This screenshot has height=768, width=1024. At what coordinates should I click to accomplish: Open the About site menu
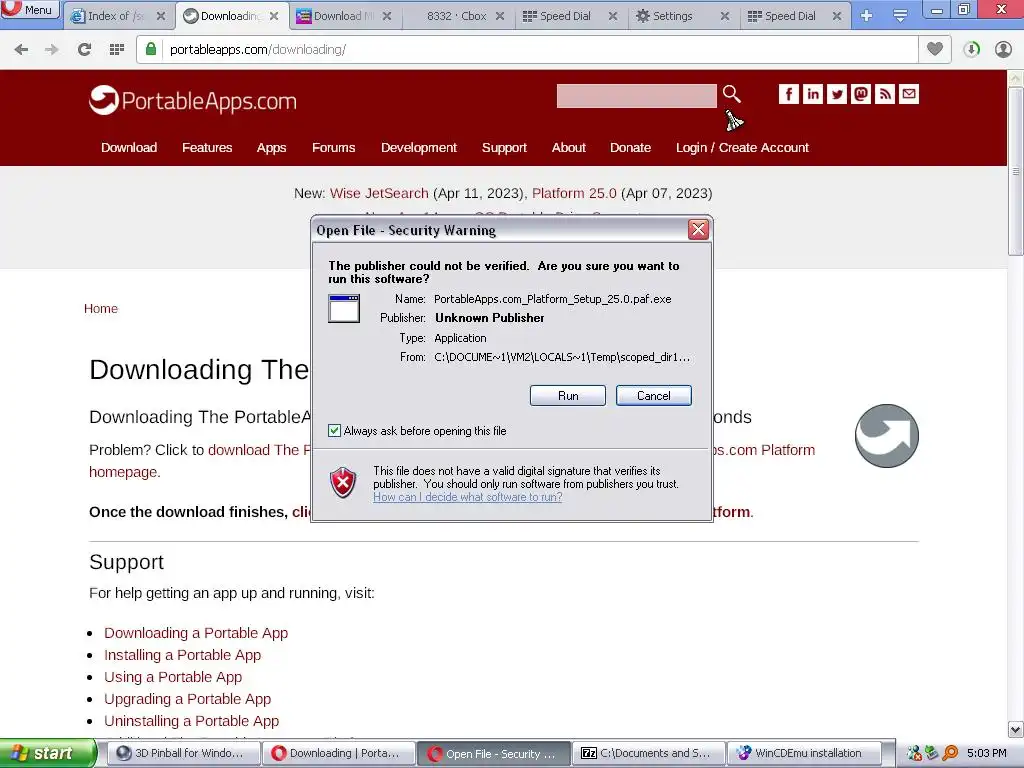coord(568,148)
